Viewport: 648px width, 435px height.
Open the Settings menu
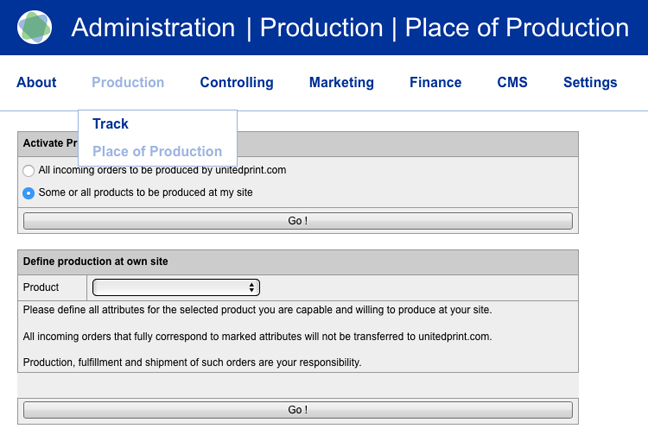[590, 83]
